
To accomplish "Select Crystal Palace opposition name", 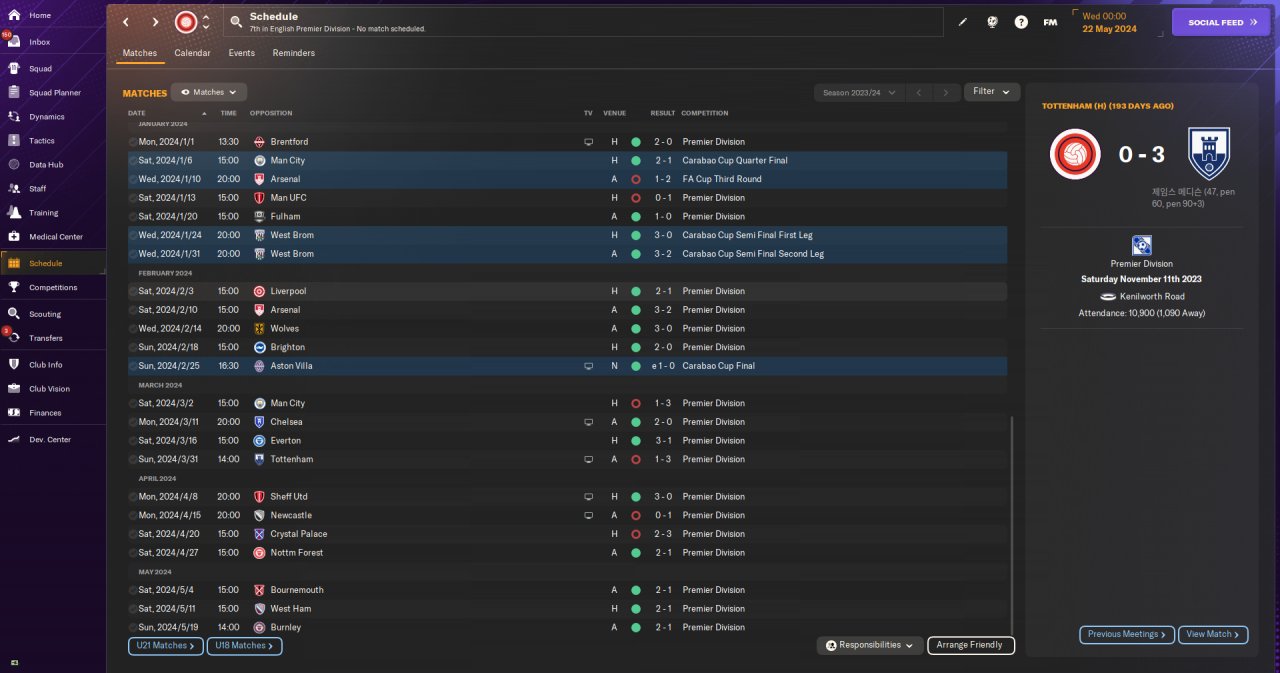I will [x=299, y=534].
